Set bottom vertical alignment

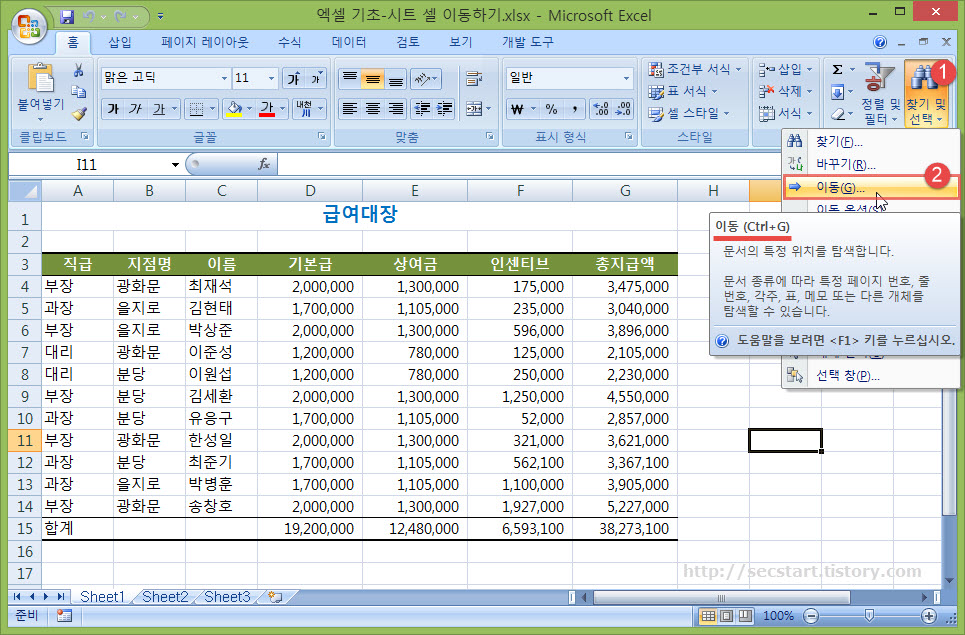(x=396, y=78)
